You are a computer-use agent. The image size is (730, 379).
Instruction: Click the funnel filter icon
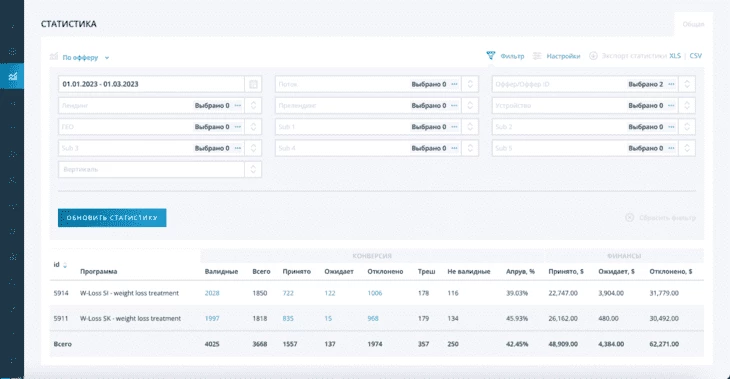(x=490, y=55)
